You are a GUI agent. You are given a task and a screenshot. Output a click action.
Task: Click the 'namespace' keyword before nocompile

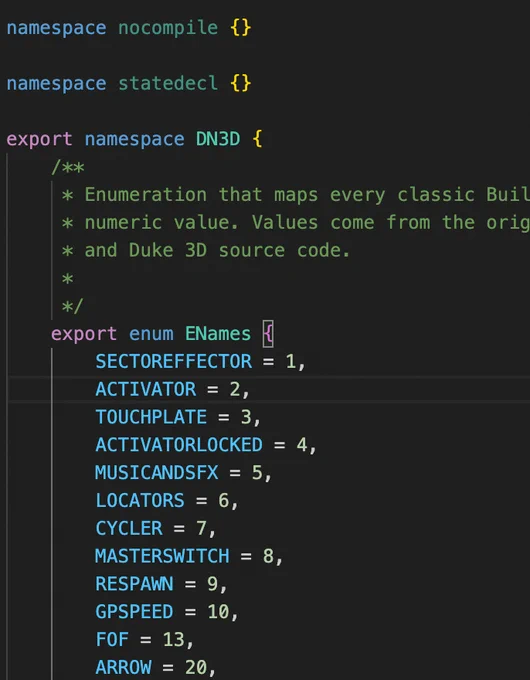tap(56, 28)
